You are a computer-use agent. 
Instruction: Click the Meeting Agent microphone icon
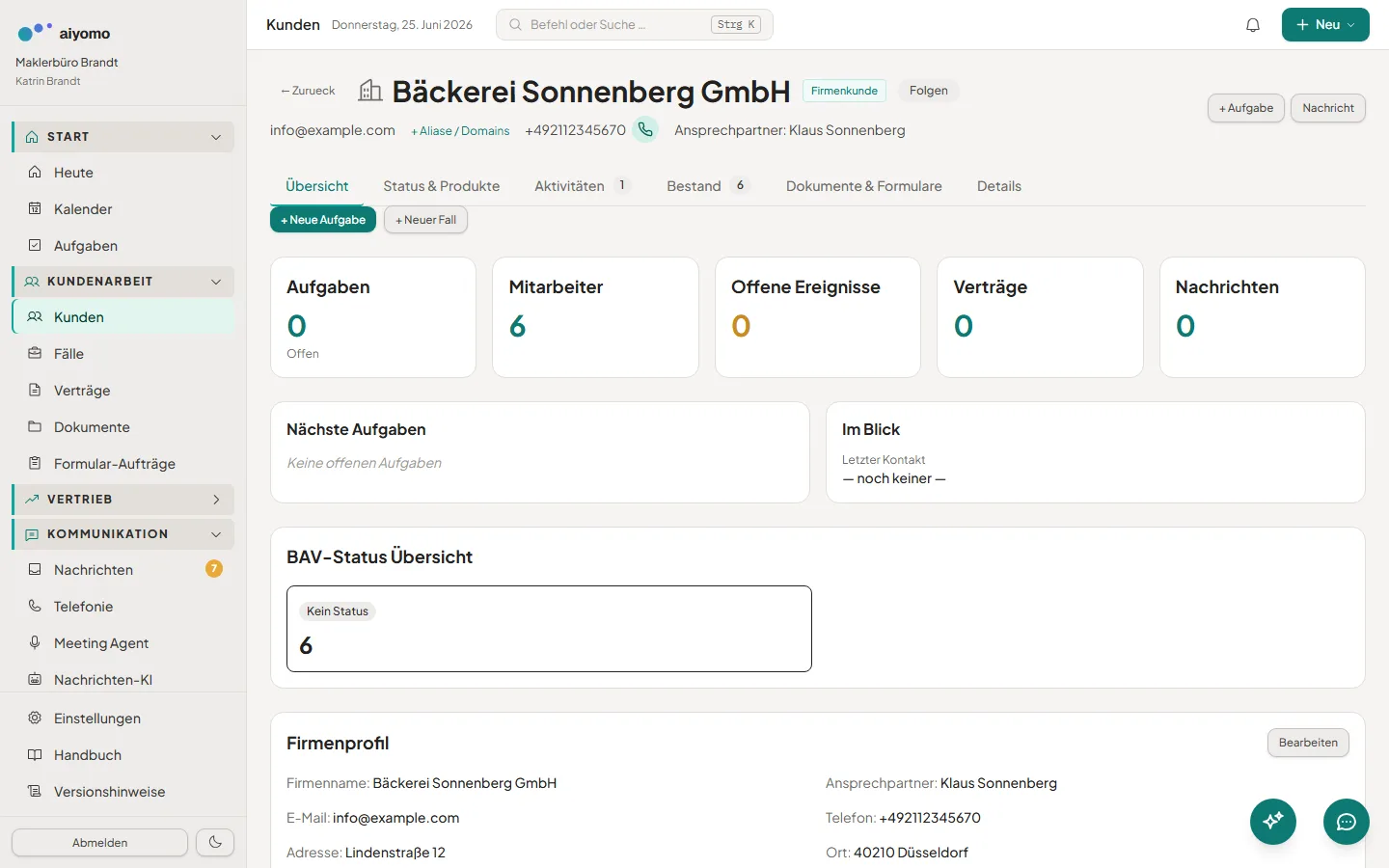pos(35,642)
